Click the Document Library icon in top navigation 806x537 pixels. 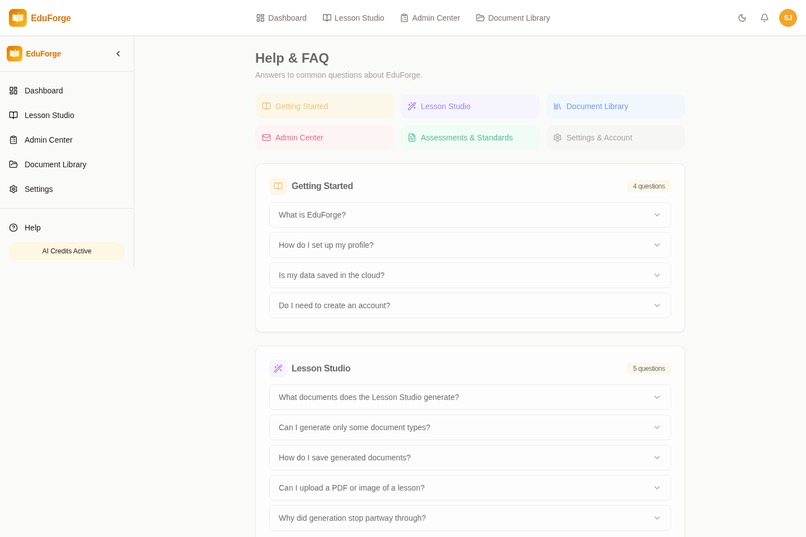480,18
